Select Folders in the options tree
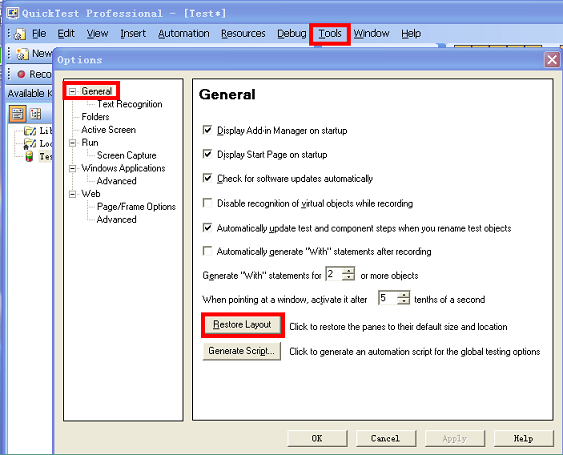This screenshot has width=563, height=455. click(x=95, y=117)
